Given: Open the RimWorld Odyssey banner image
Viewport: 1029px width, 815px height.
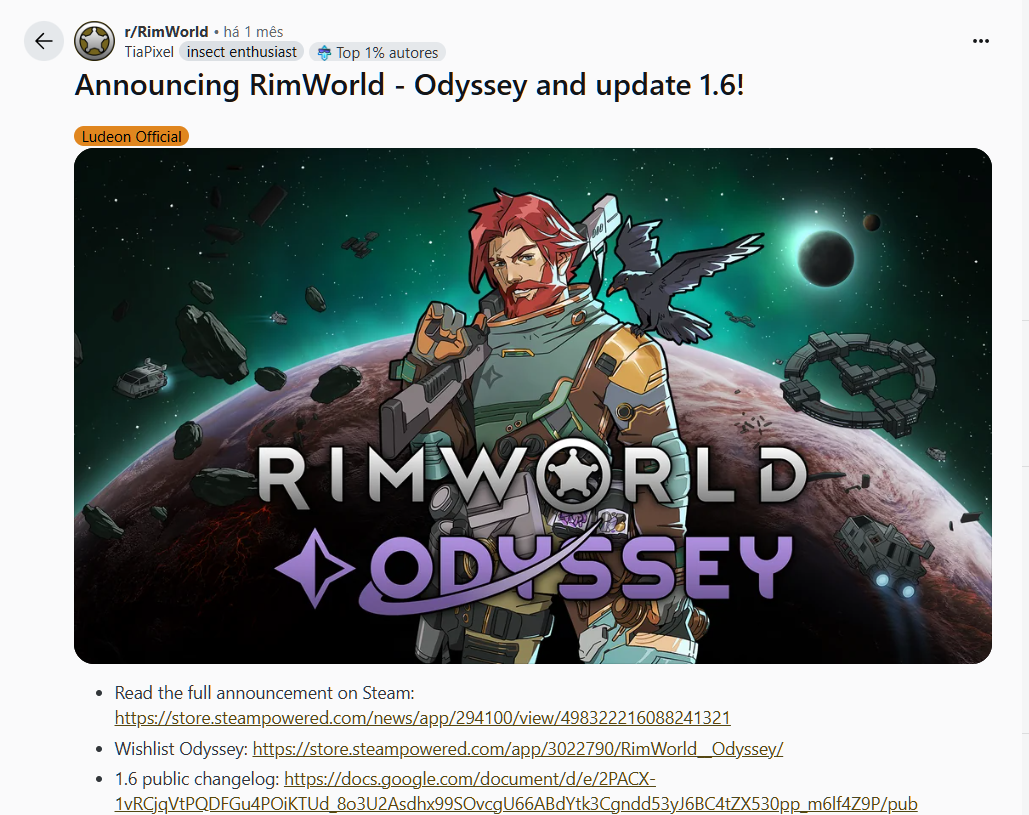Looking at the screenshot, I should click(533, 406).
